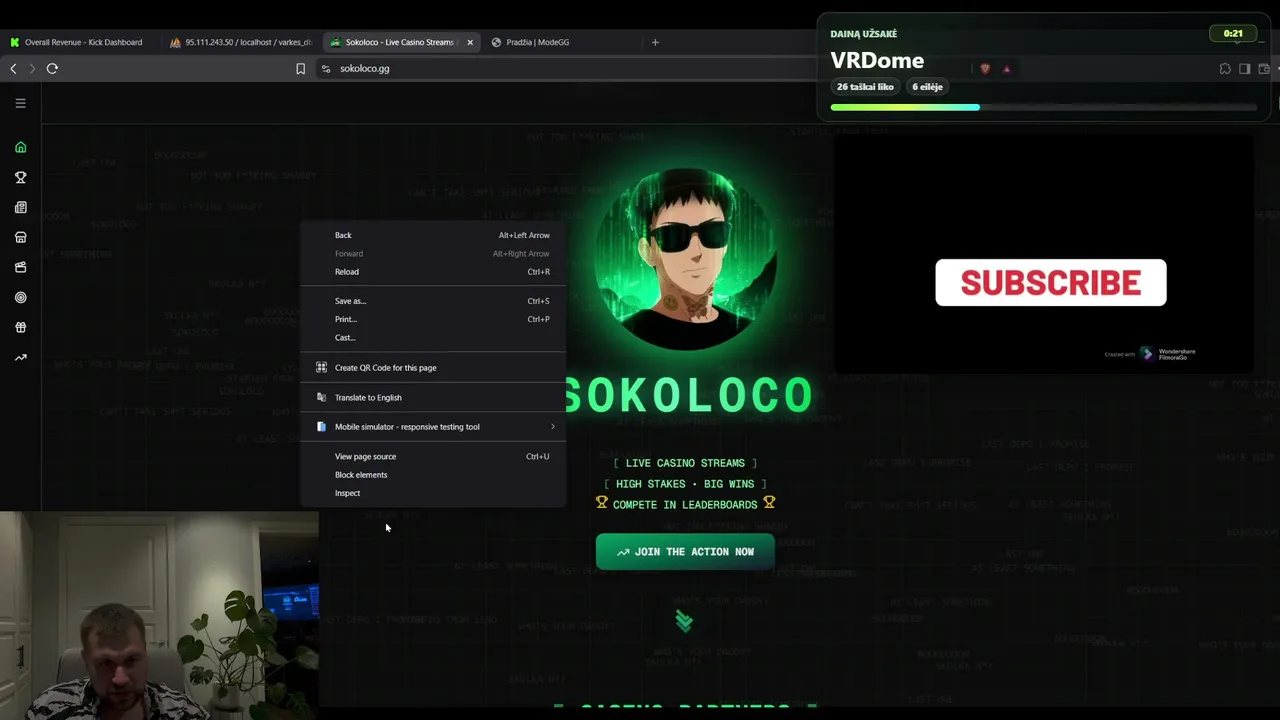Bookmark this page with the bookmark icon
The height and width of the screenshot is (720, 1280).
coord(300,69)
